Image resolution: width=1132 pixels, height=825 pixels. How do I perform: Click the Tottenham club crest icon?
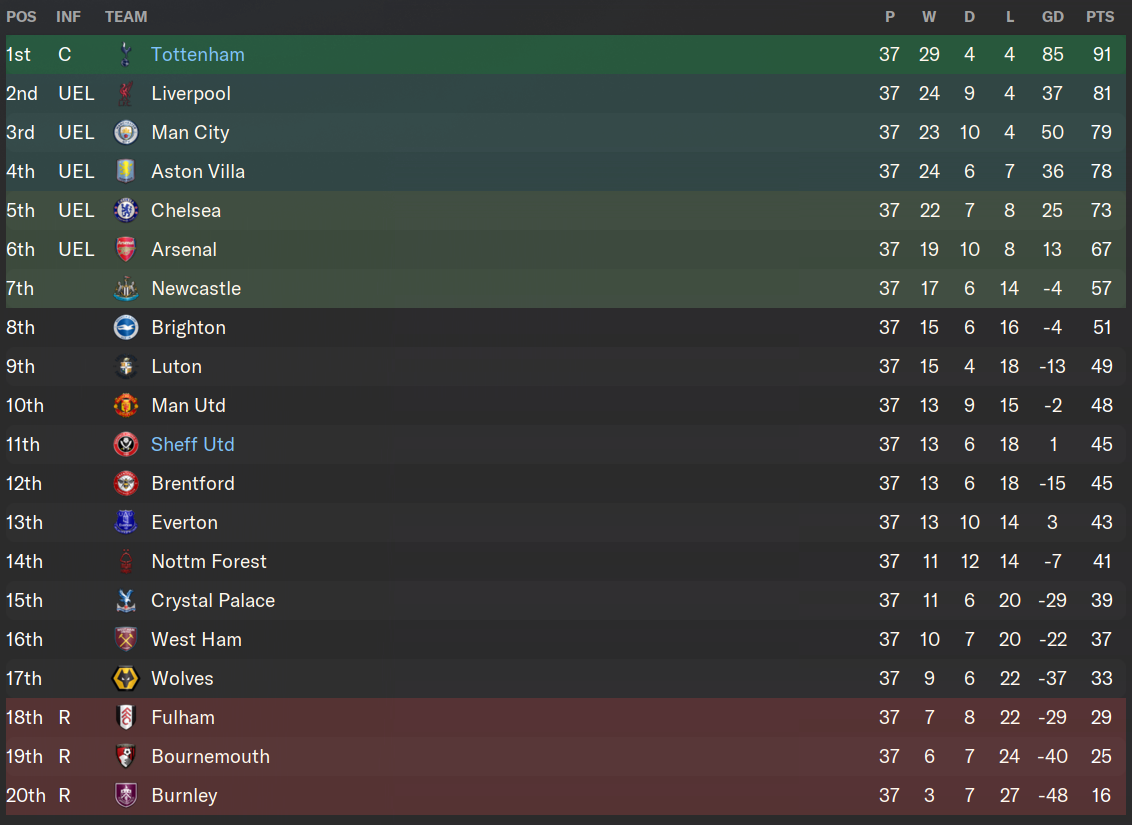point(126,54)
